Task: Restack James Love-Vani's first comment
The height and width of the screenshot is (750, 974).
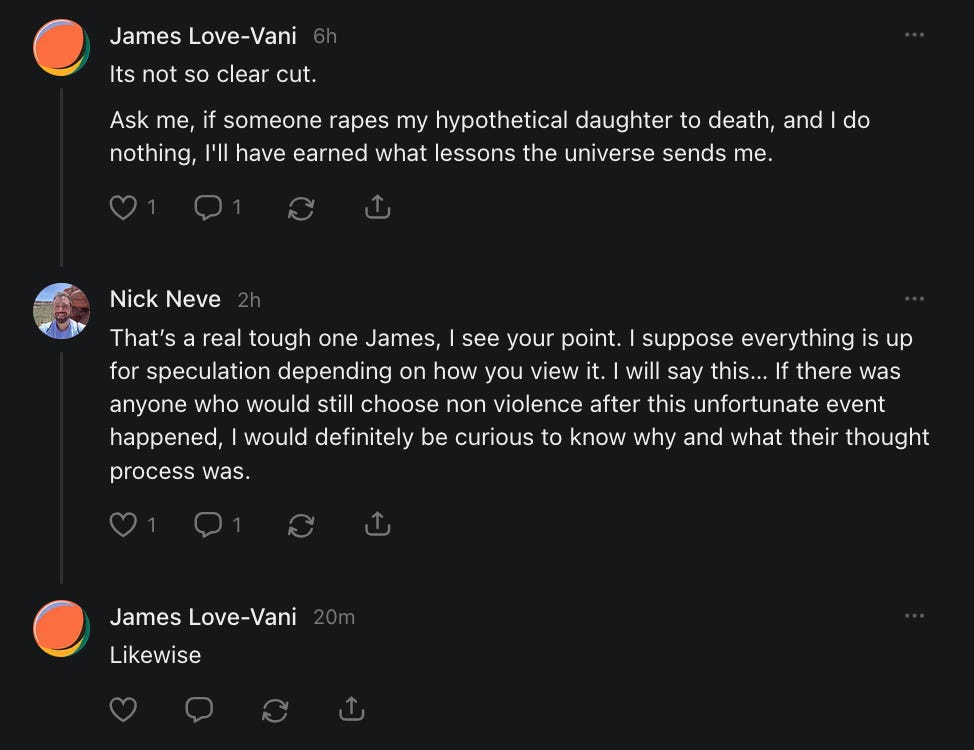Action: (x=301, y=208)
